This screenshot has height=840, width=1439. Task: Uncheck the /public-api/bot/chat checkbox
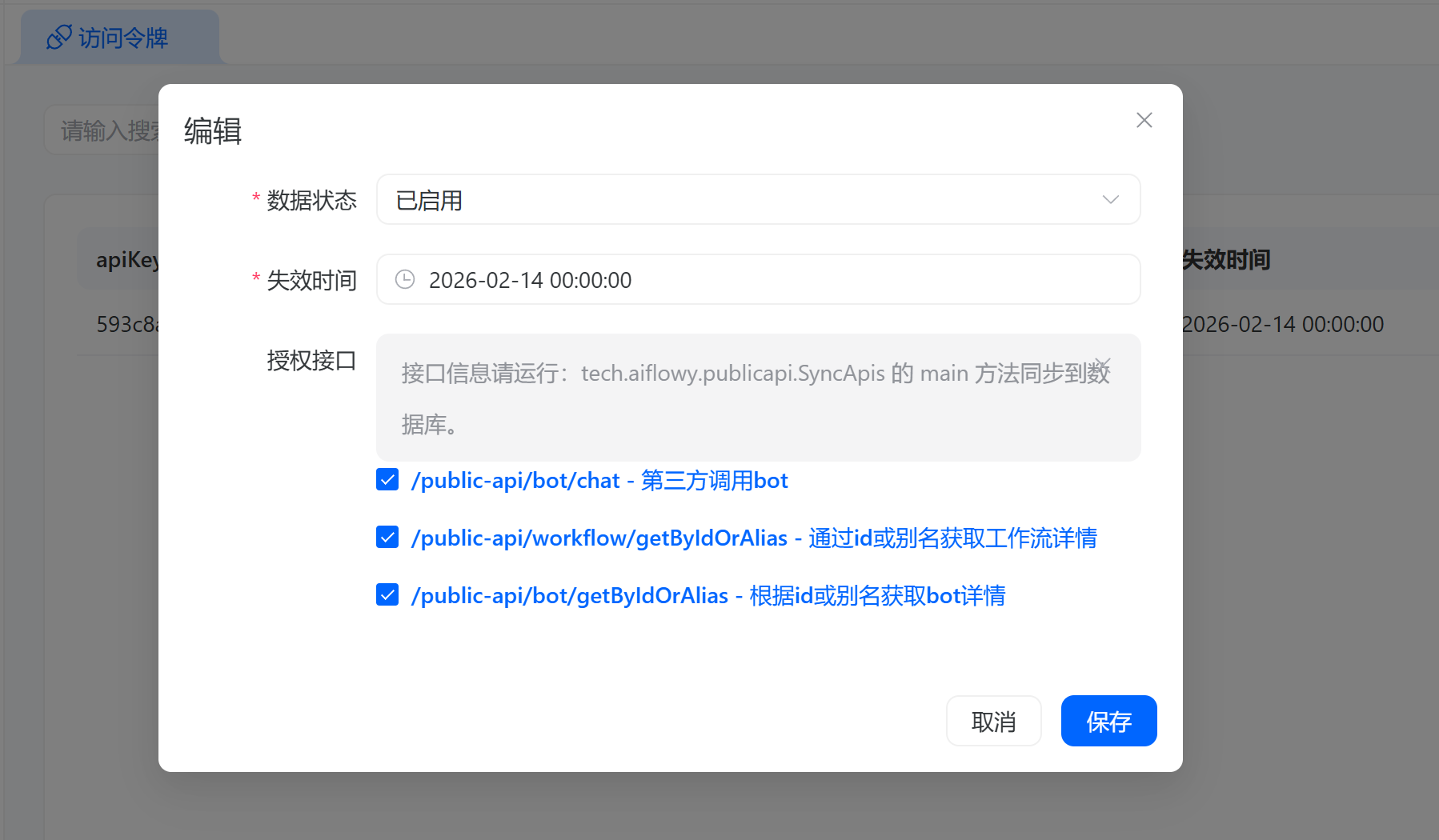coord(387,480)
